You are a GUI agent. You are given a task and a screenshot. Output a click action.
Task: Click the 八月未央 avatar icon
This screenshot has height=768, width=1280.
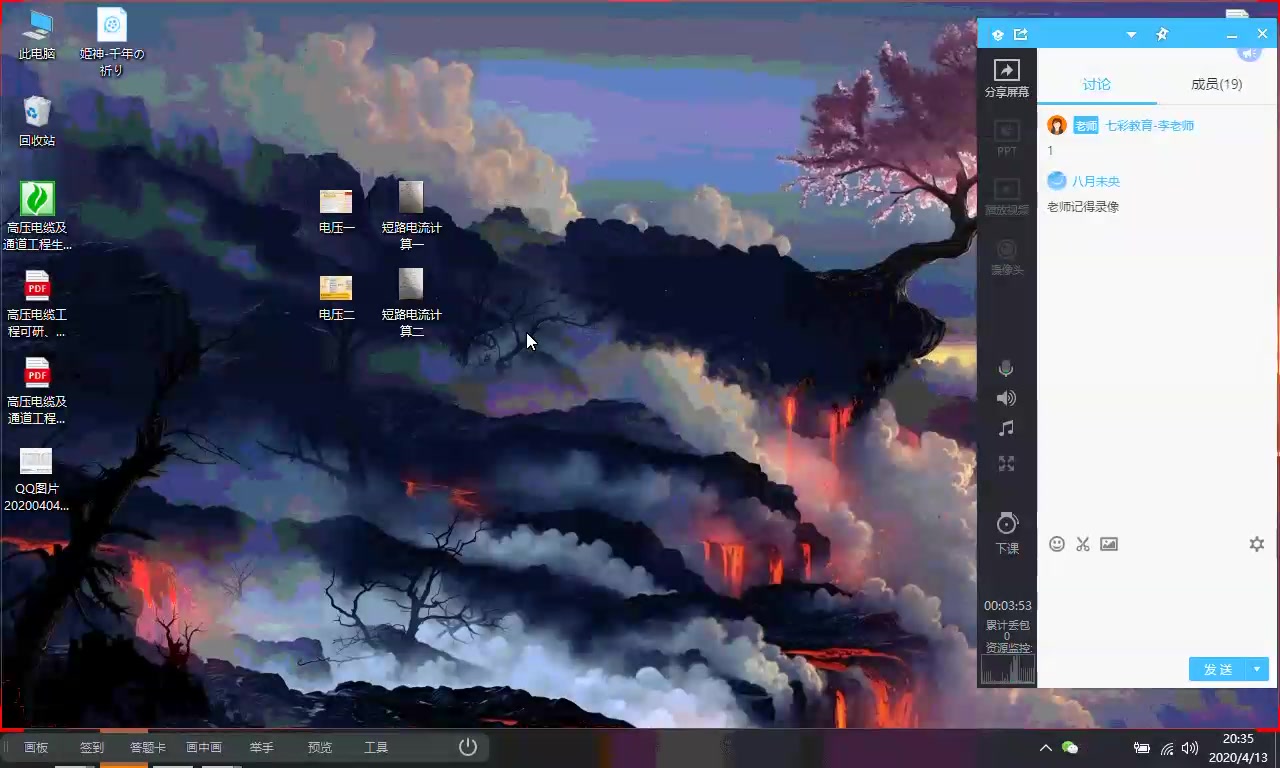[1057, 181]
